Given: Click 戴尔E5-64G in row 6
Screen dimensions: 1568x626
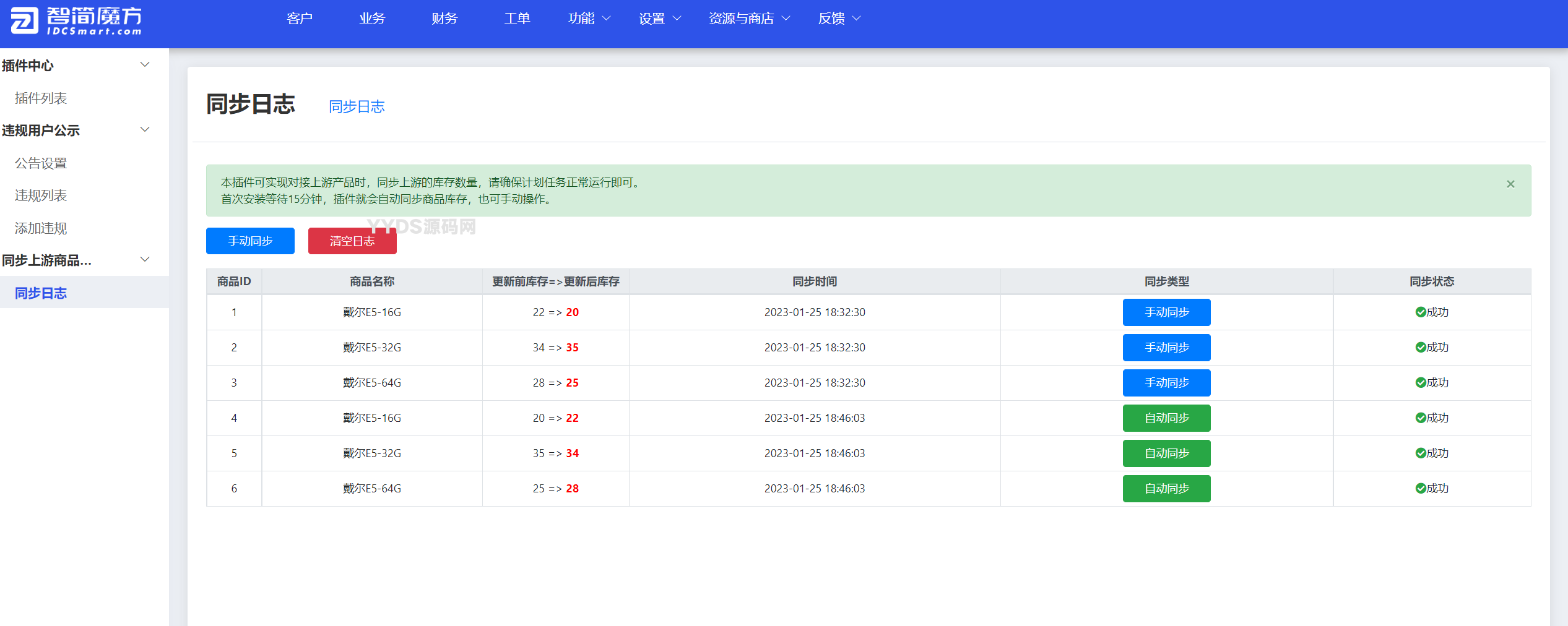Looking at the screenshot, I should click(372, 489).
